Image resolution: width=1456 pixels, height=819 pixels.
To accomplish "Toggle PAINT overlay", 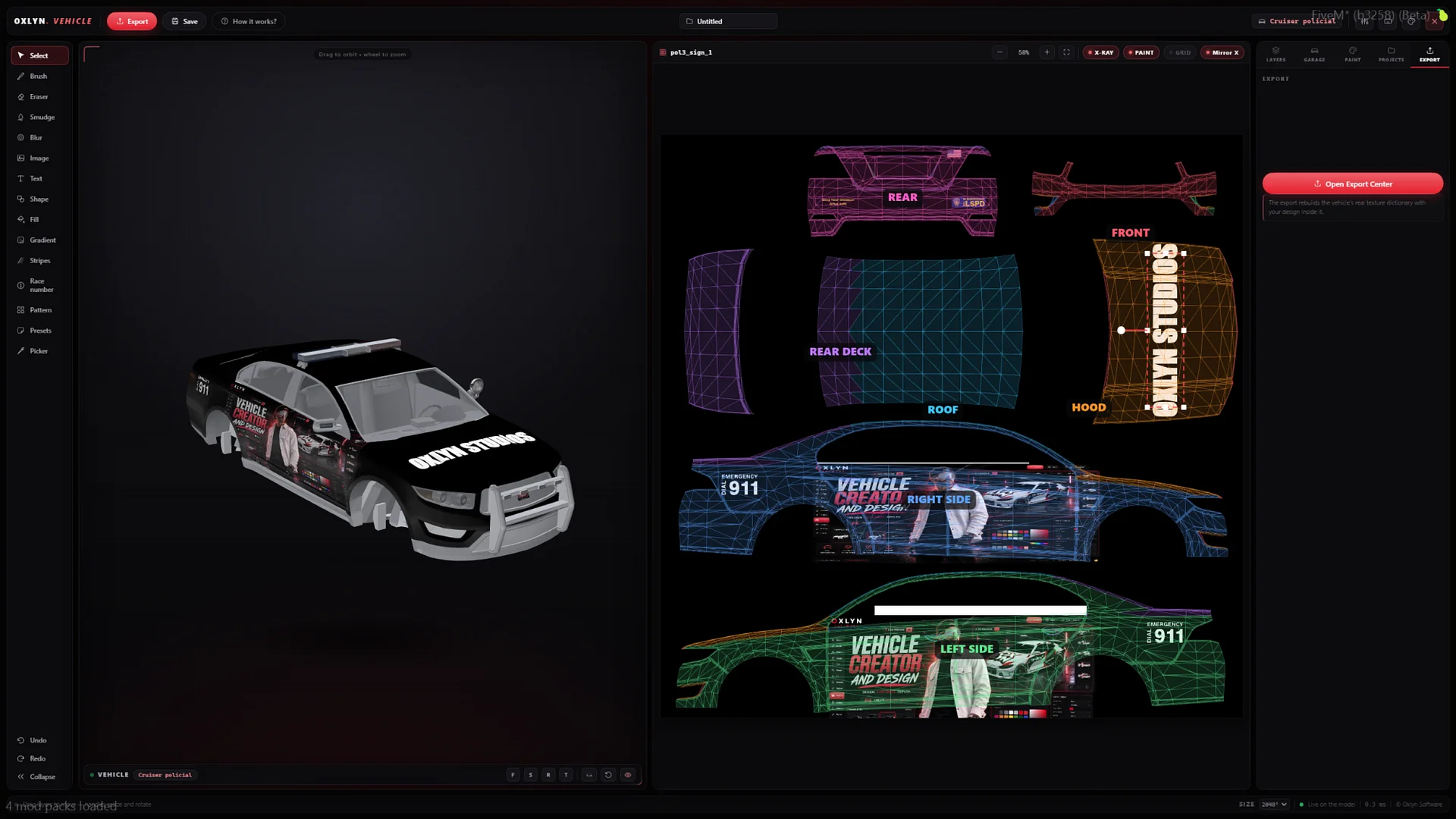I will [1141, 52].
